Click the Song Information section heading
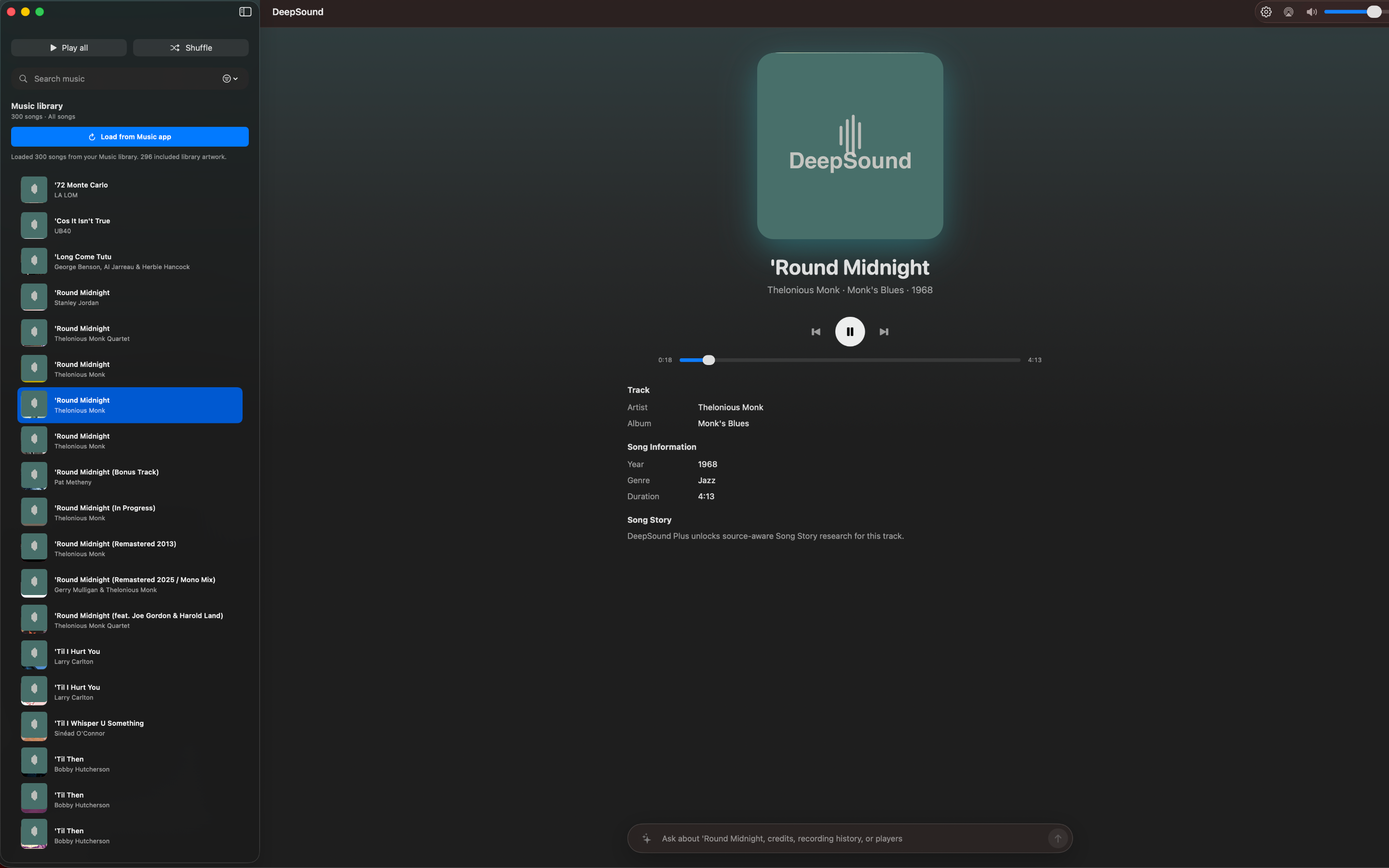 coord(661,447)
